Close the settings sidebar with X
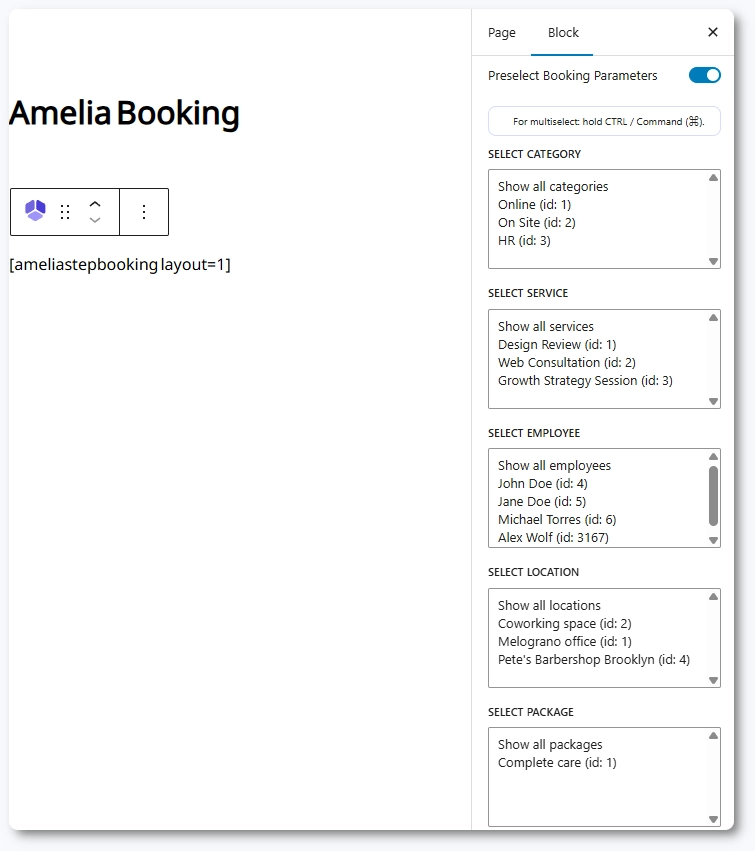The height and width of the screenshot is (851, 755). point(713,32)
